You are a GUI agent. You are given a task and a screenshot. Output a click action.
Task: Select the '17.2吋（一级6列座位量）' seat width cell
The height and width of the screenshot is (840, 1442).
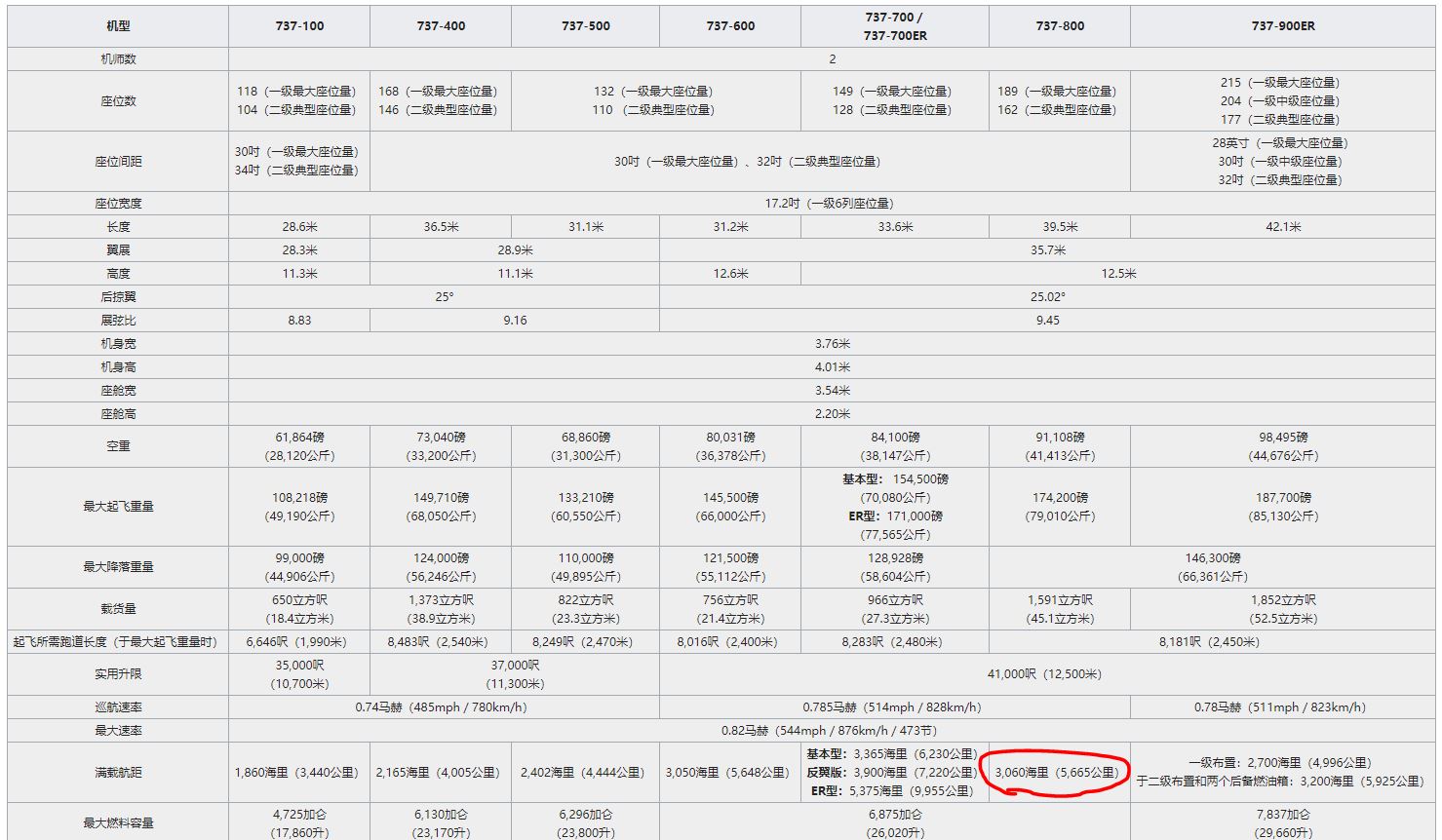[833, 203]
